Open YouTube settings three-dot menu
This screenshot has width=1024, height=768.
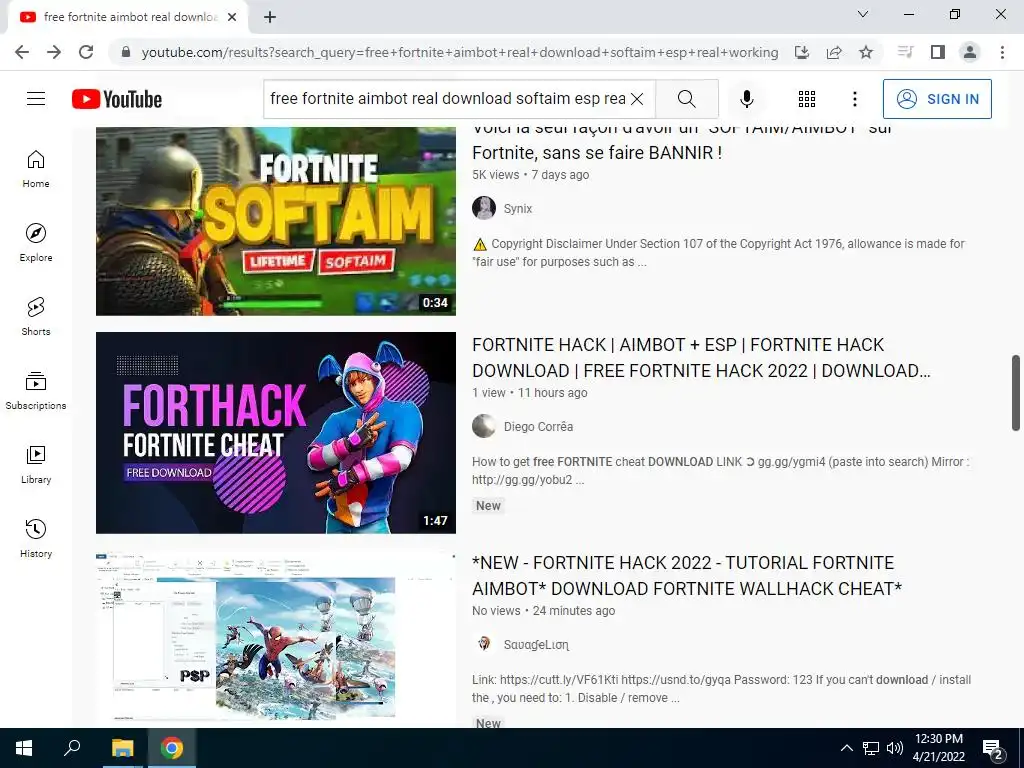(854, 99)
